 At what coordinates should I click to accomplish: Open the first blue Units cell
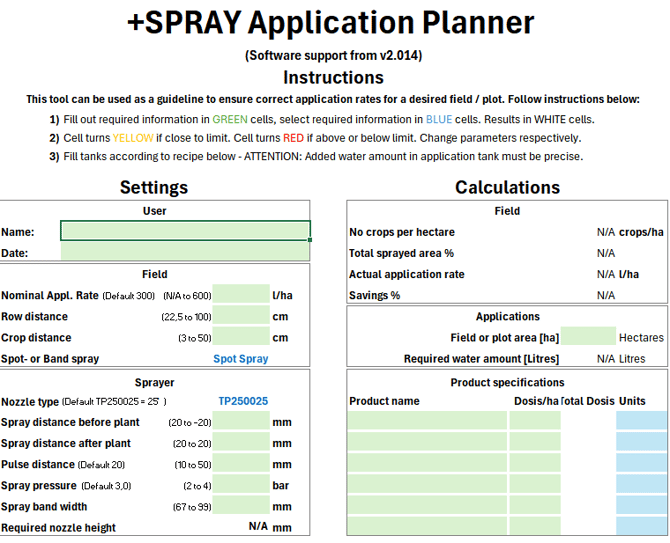point(641,421)
